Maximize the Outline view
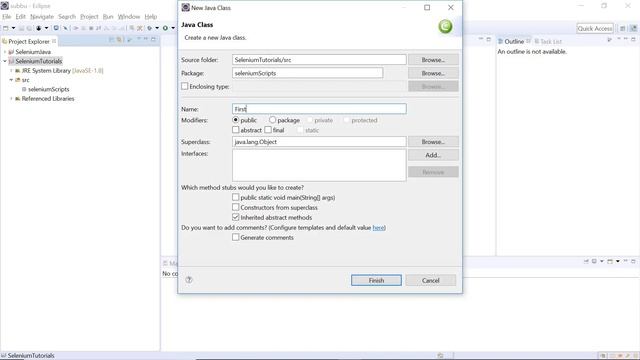The height and width of the screenshot is (360, 640). 633,39
